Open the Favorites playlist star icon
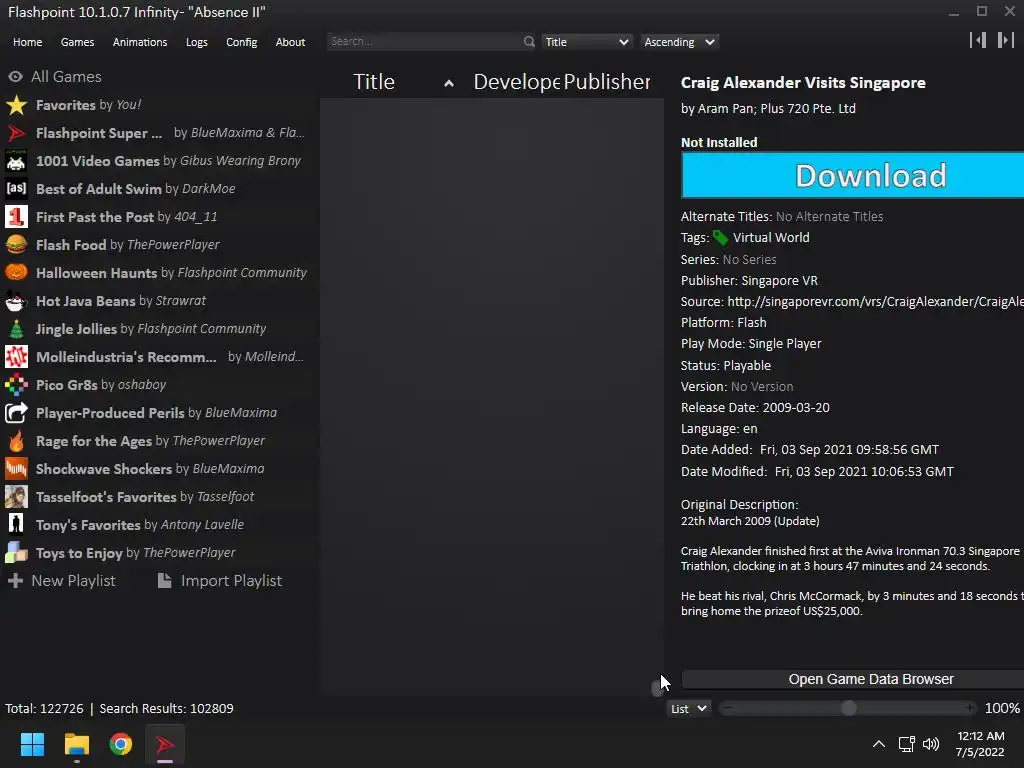Viewport: 1024px width, 768px height. (16, 105)
